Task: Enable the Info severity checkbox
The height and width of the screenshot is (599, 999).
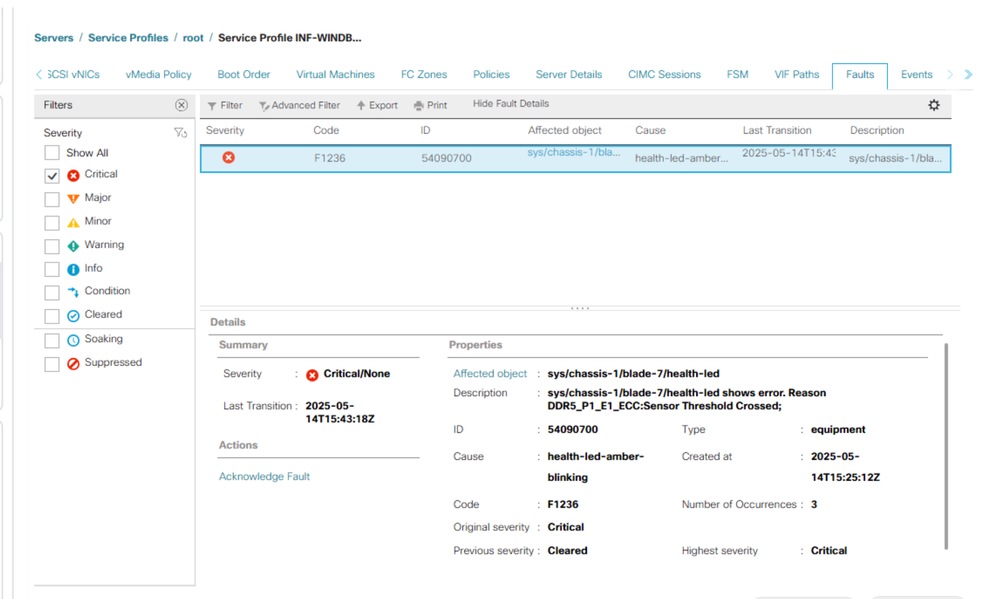Action: click(x=52, y=270)
